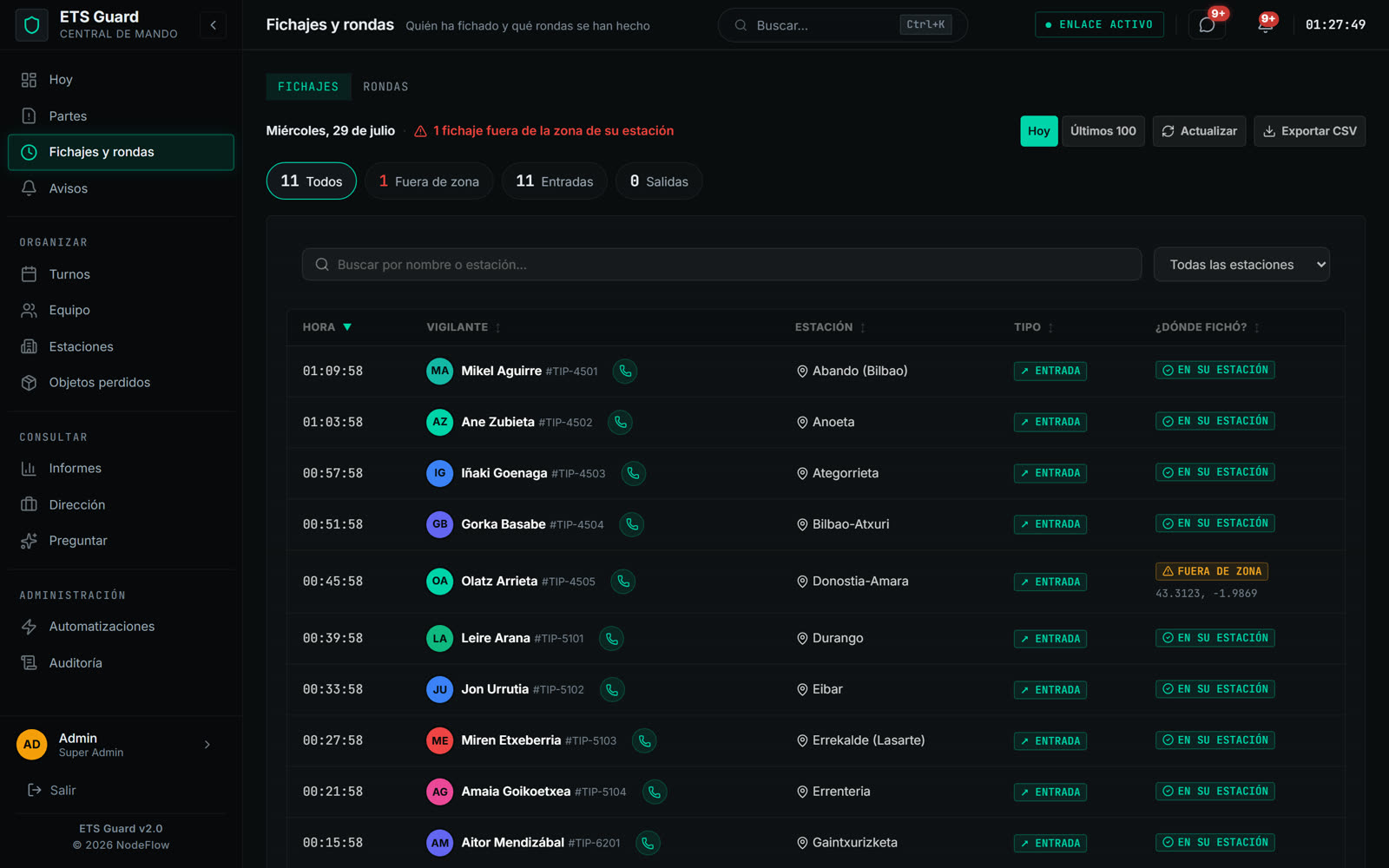Go to Avisos in sidebar
Image resolution: width=1389 pixels, height=868 pixels.
click(122, 188)
